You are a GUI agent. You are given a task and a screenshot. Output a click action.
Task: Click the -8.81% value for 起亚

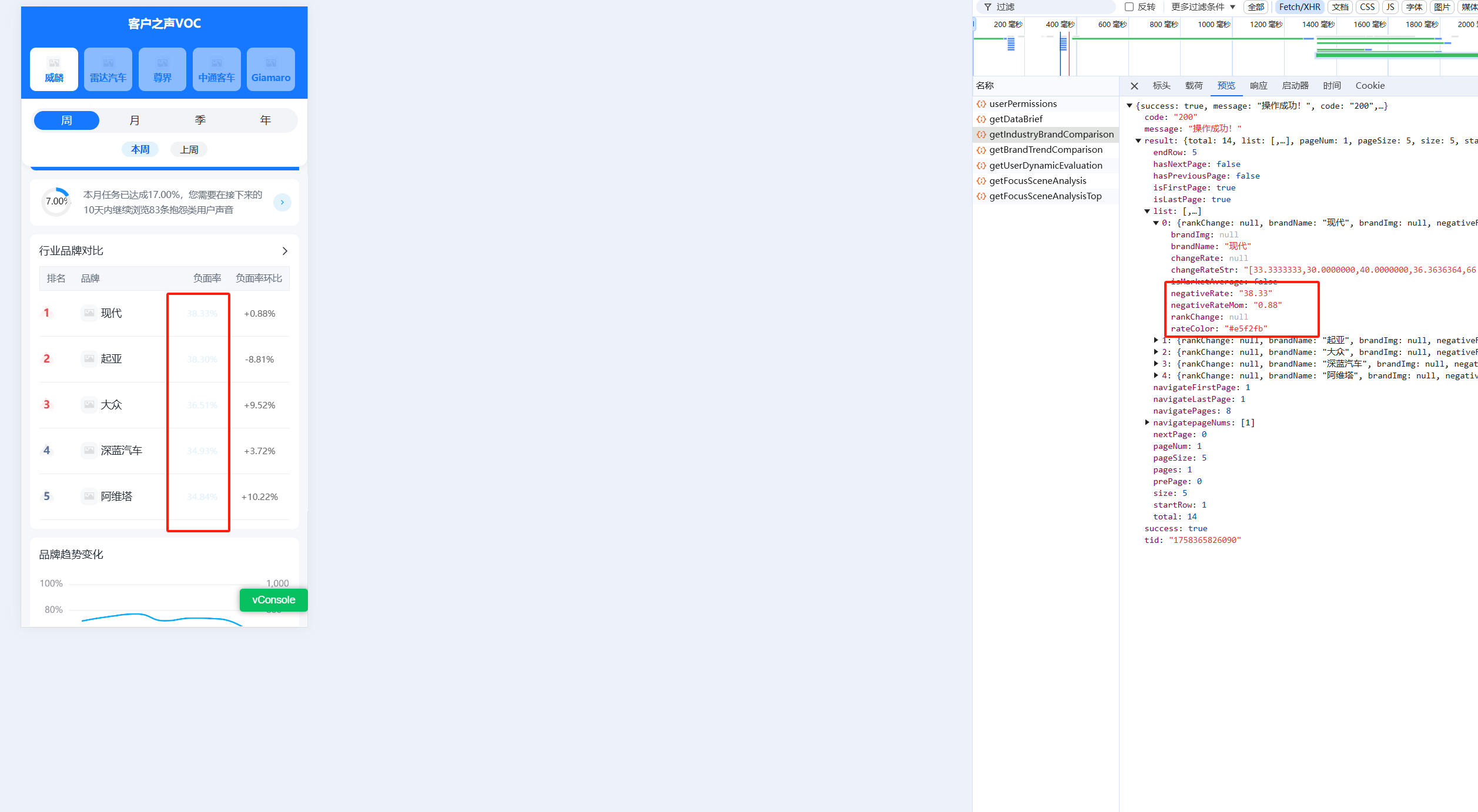pos(260,360)
